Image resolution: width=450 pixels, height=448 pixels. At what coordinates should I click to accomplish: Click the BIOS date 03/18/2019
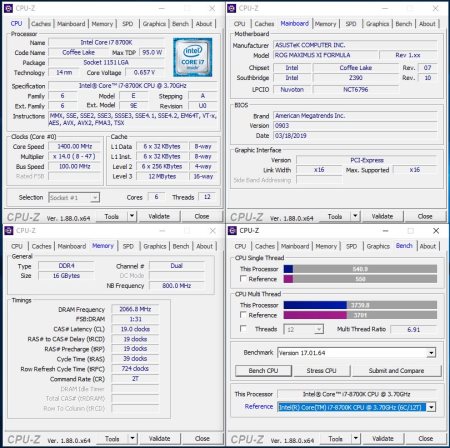(355, 136)
